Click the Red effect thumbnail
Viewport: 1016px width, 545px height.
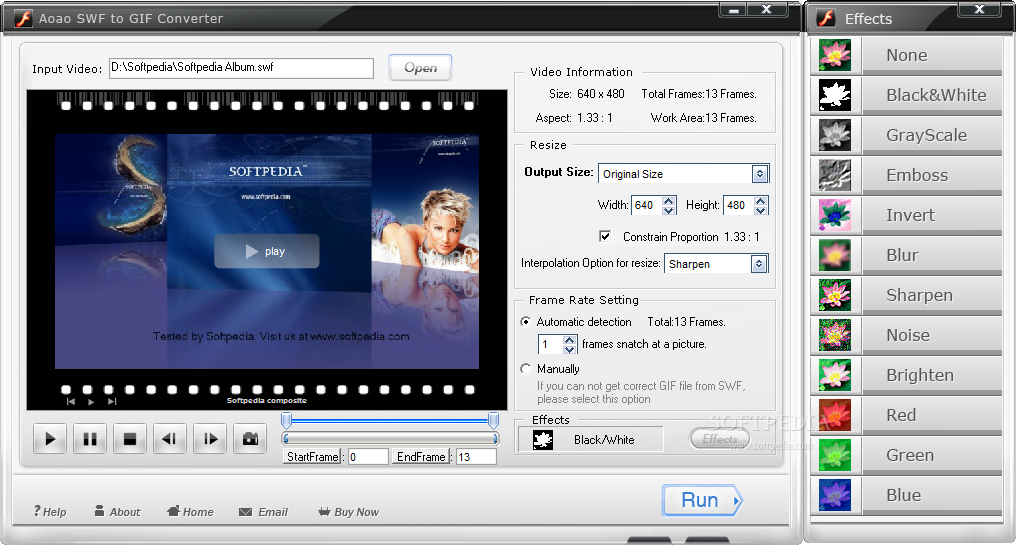[835, 415]
